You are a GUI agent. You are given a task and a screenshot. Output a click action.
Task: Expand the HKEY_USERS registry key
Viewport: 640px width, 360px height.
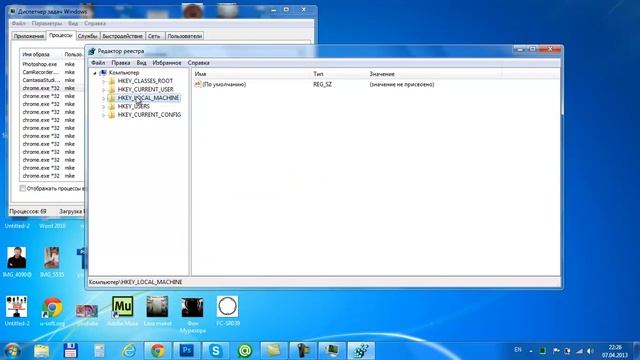(x=103, y=107)
